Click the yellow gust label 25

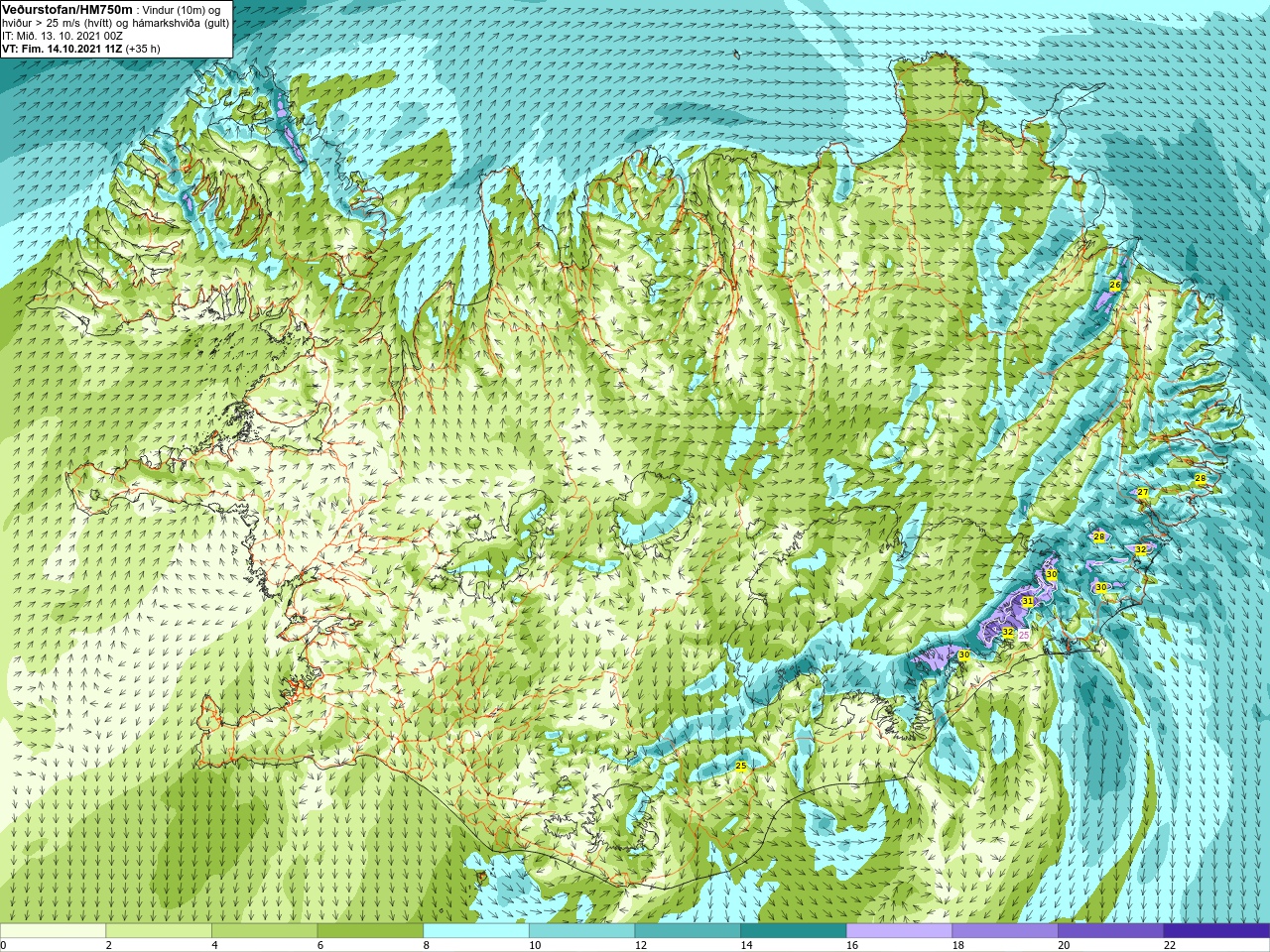coord(741,766)
